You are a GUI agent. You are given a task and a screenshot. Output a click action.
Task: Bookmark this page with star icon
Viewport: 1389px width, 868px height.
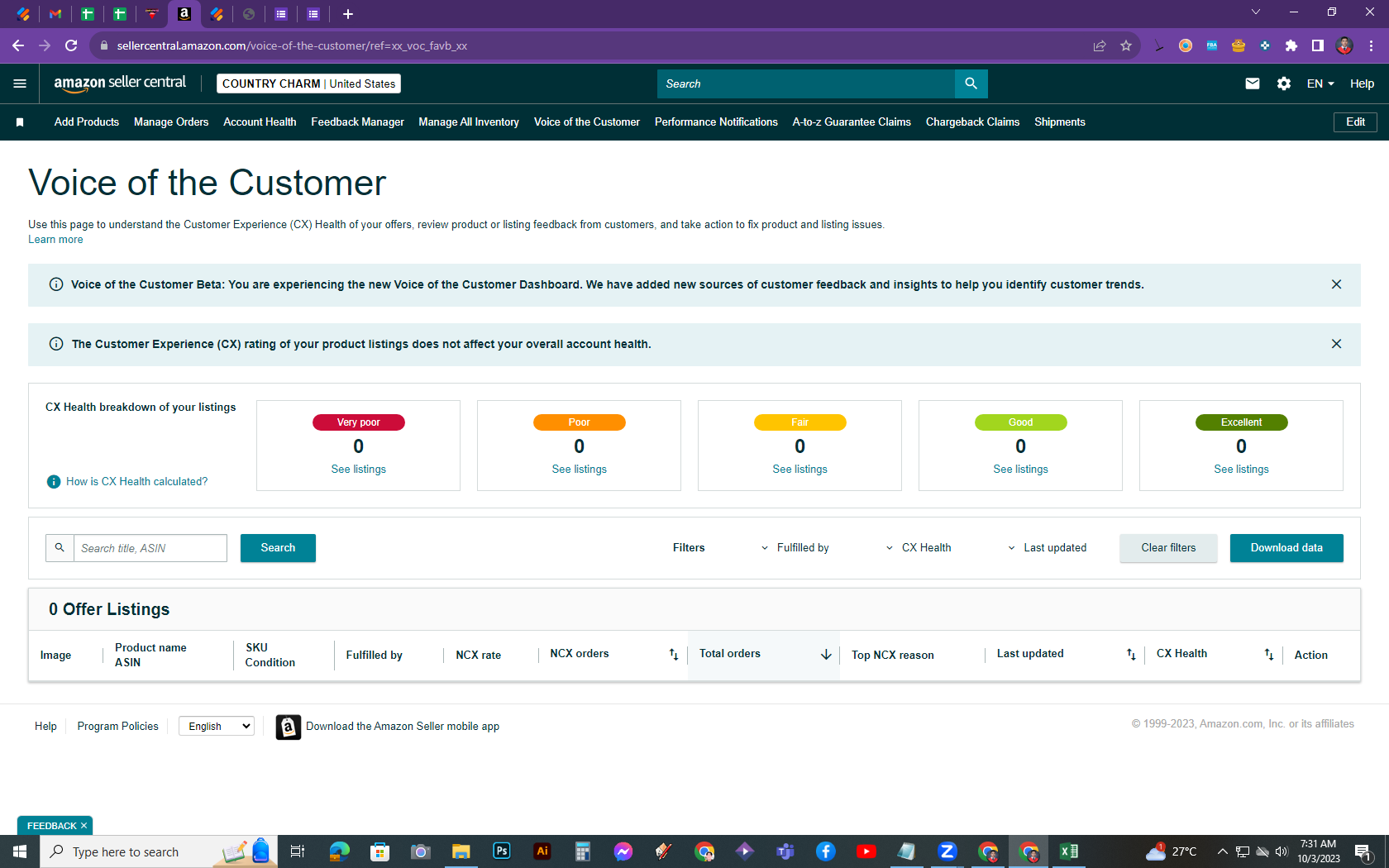click(1126, 45)
